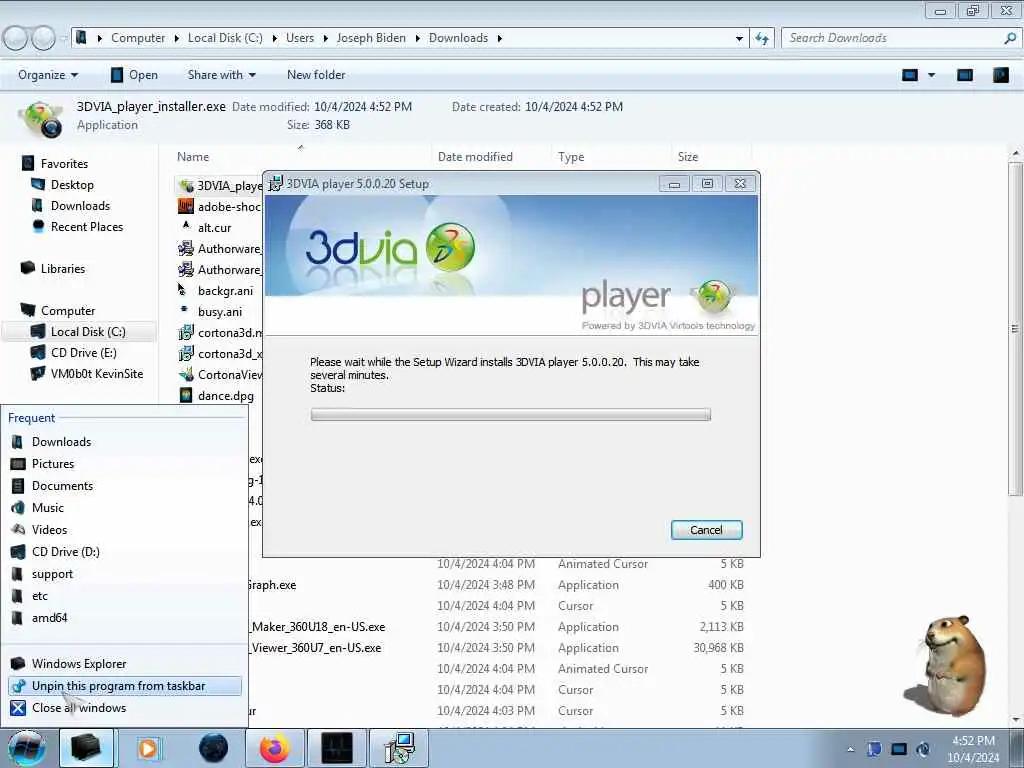
Task: Select the CortonaViewer file icon
Action: pyautogui.click(x=186, y=374)
